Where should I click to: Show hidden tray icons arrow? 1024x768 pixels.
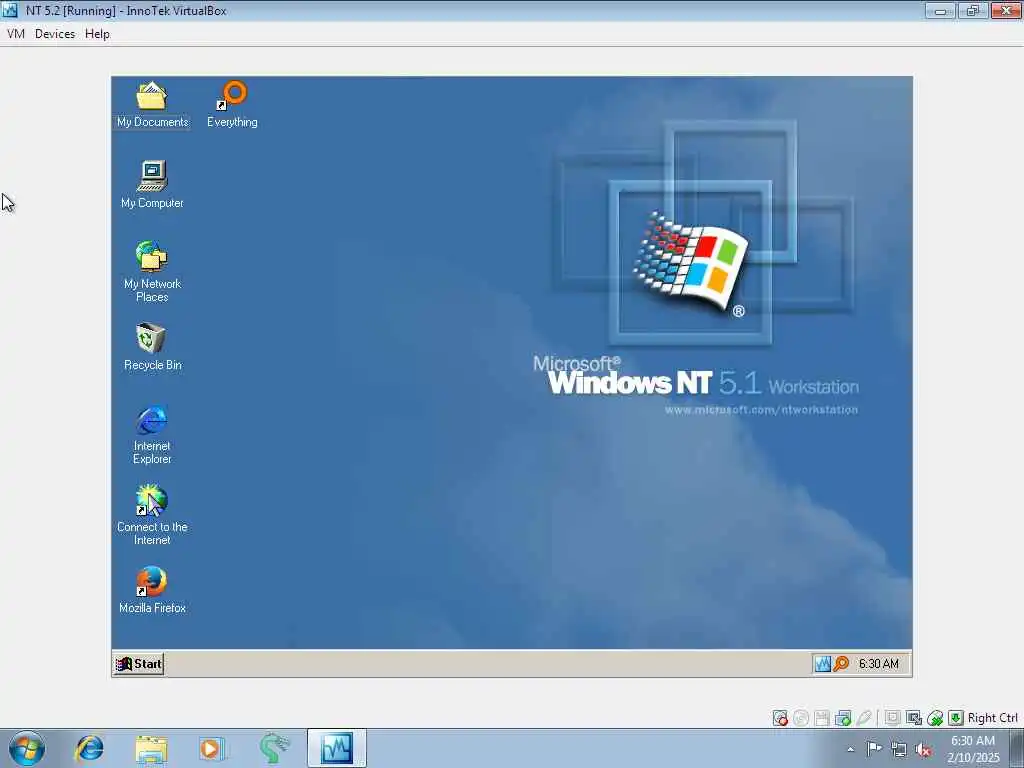(850, 749)
